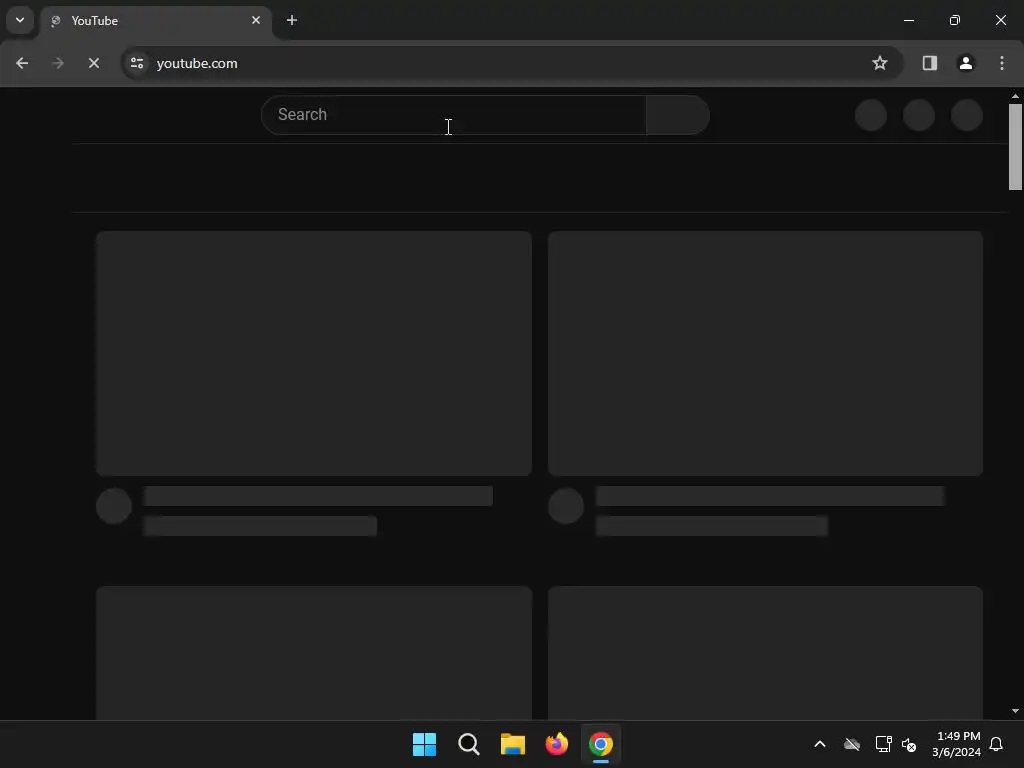Open clock showing 1:49 PM
Image resolution: width=1024 pixels, height=768 pixels.
coord(957,744)
